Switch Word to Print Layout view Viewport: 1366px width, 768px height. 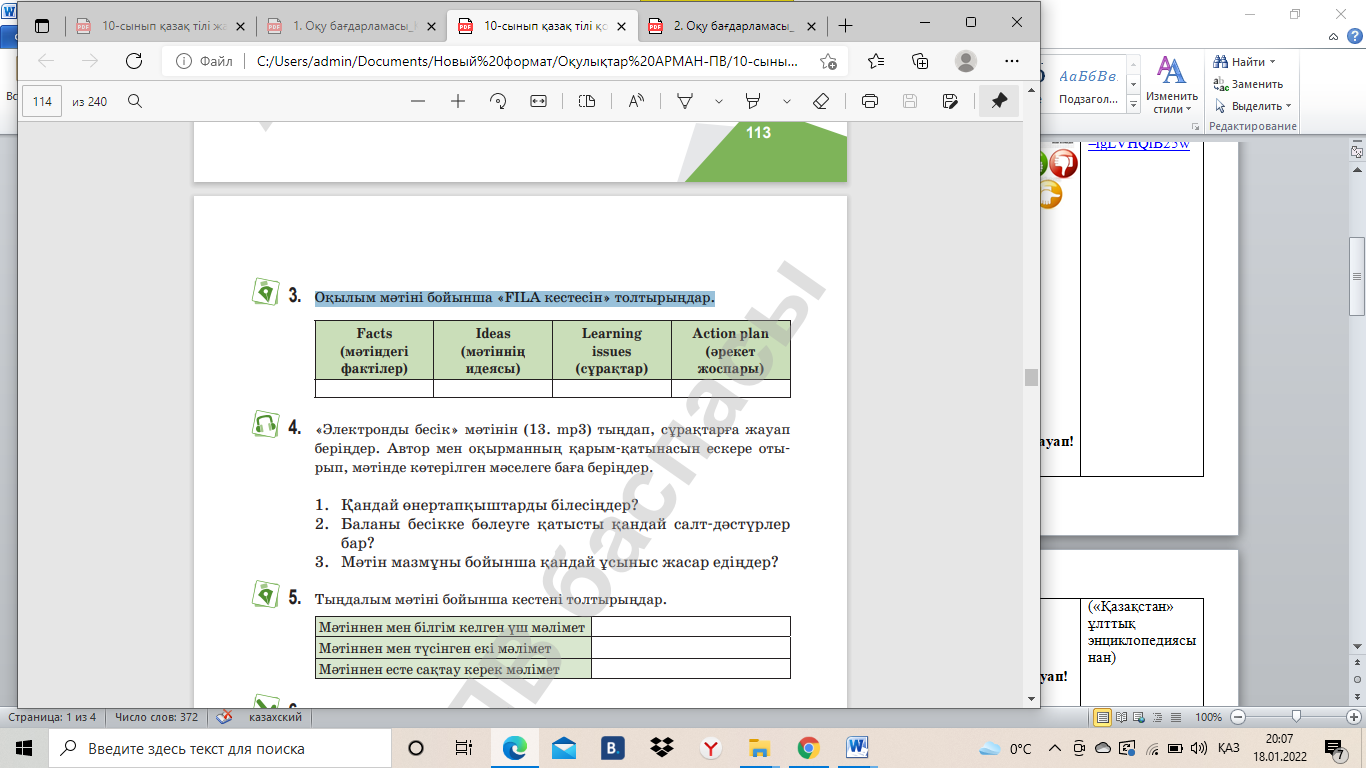[1102, 717]
